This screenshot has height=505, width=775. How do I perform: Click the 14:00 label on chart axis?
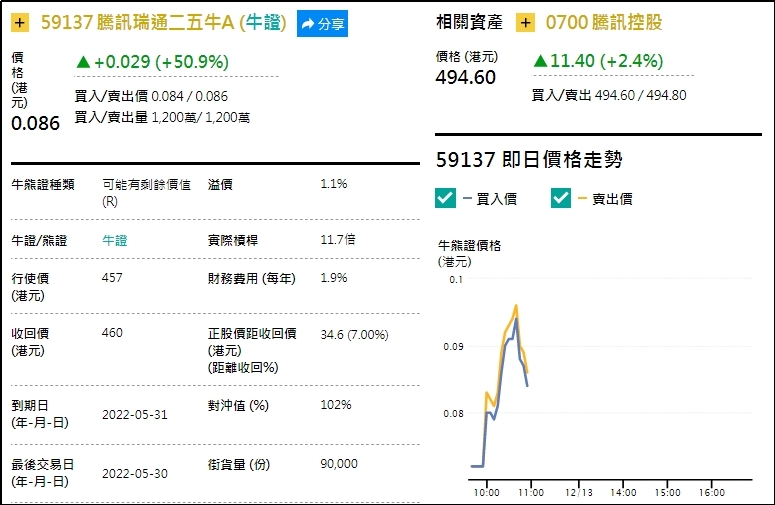623,493
